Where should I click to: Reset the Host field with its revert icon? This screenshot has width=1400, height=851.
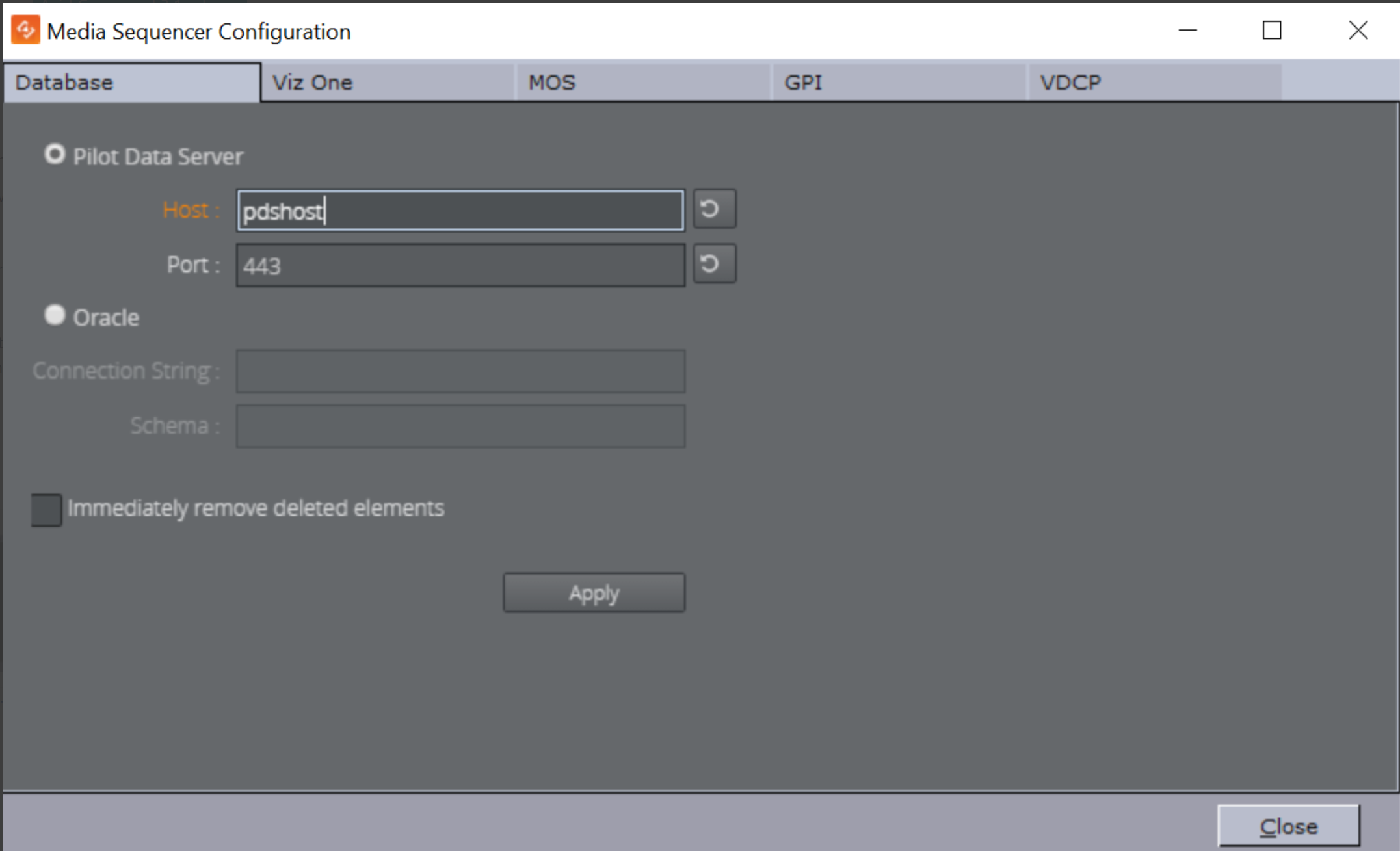[714, 209]
